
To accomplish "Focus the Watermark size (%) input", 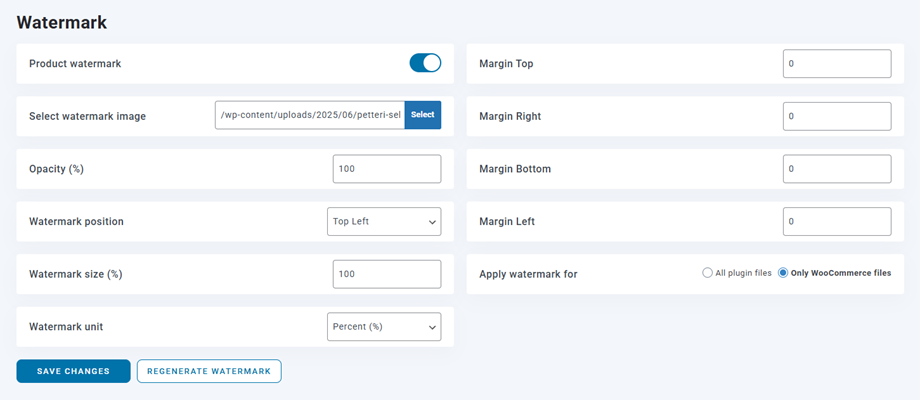I will click(x=386, y=274).
